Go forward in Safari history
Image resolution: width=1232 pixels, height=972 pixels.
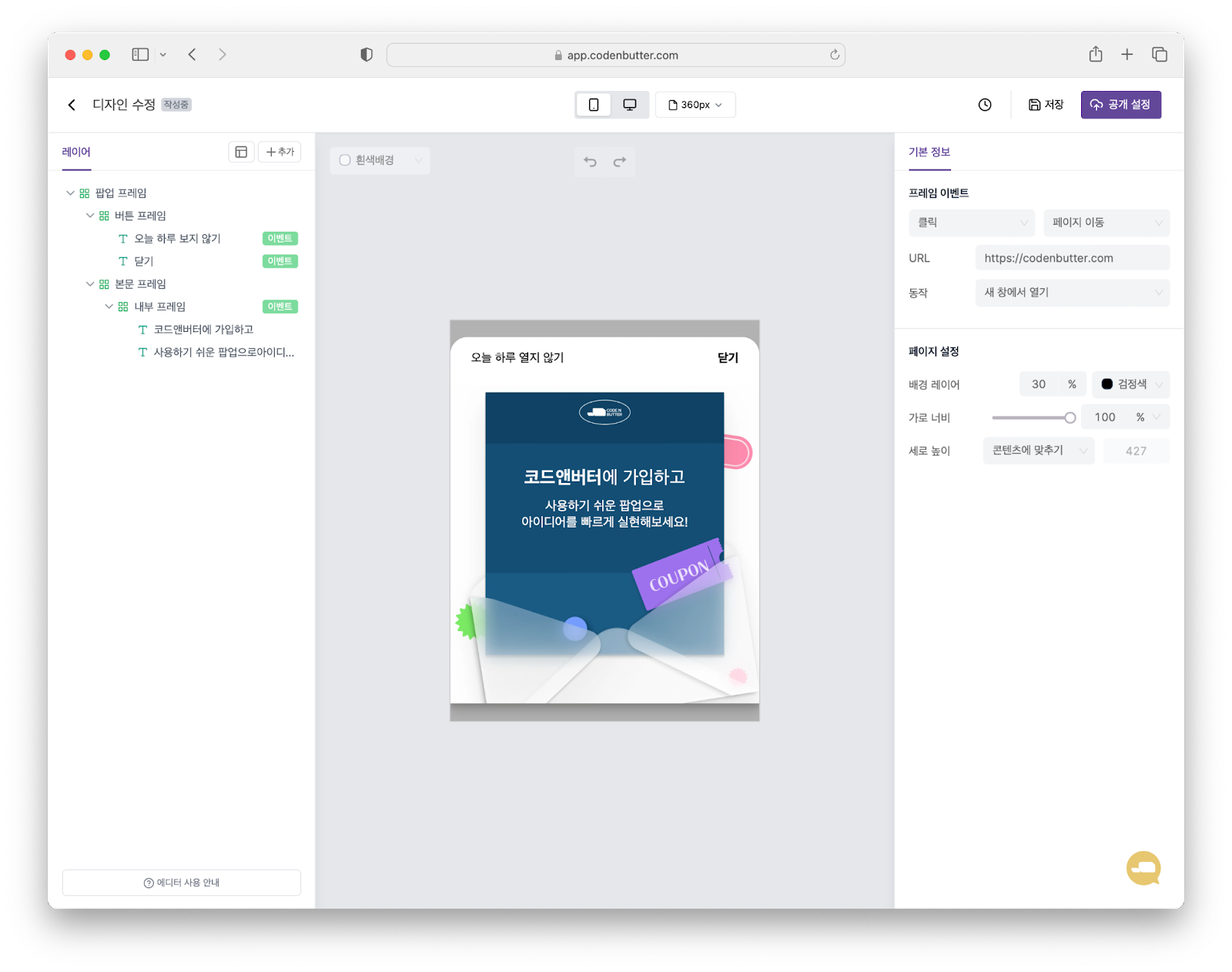pyautogui.click(x=223, y=55)
